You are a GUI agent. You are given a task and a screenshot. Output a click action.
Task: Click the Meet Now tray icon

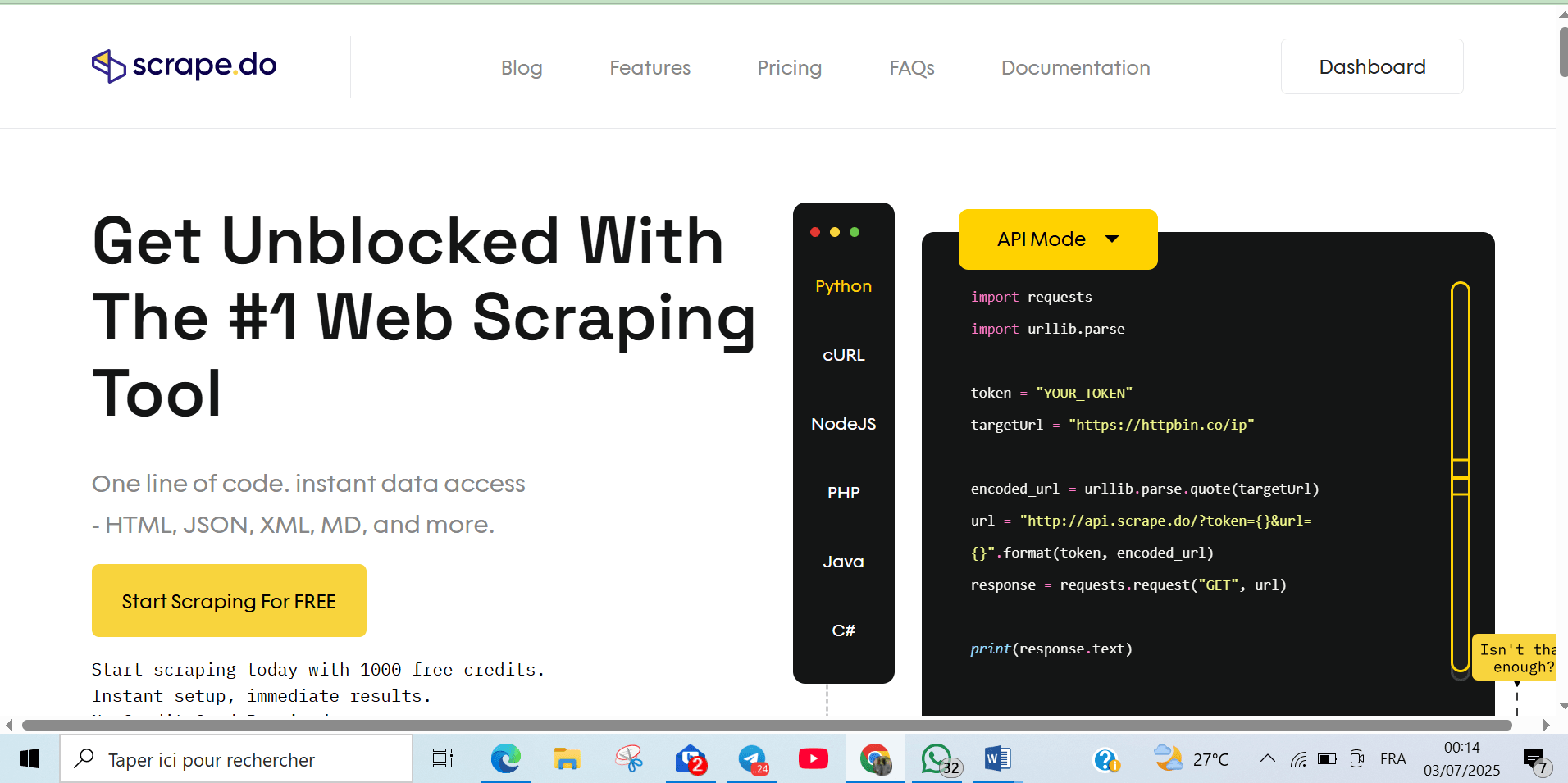[1357, 759]
